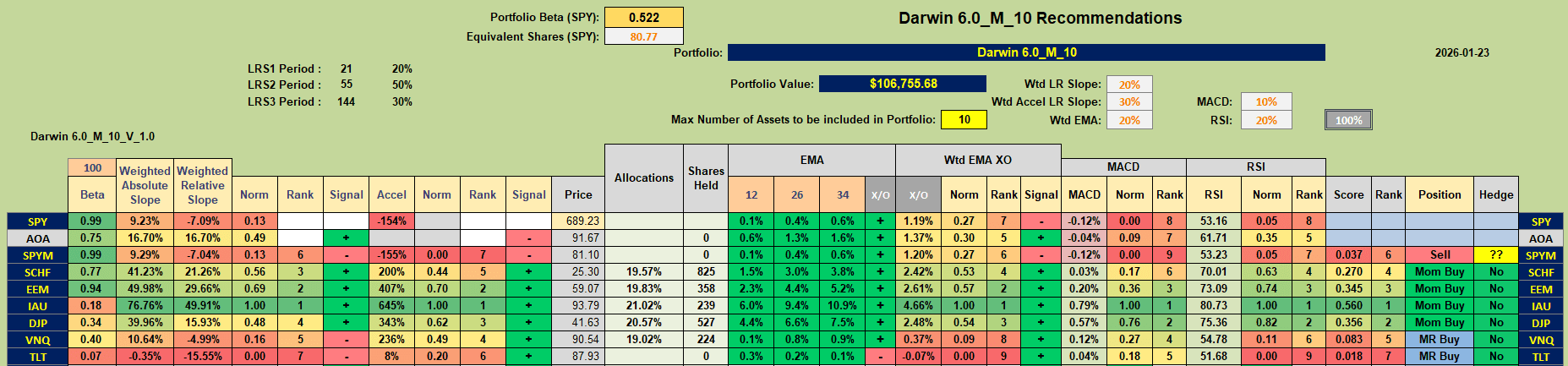Select the Wtd EMA weight cell
Viewport: 1568px width, 366px height.
click(x=1129, y=120)
